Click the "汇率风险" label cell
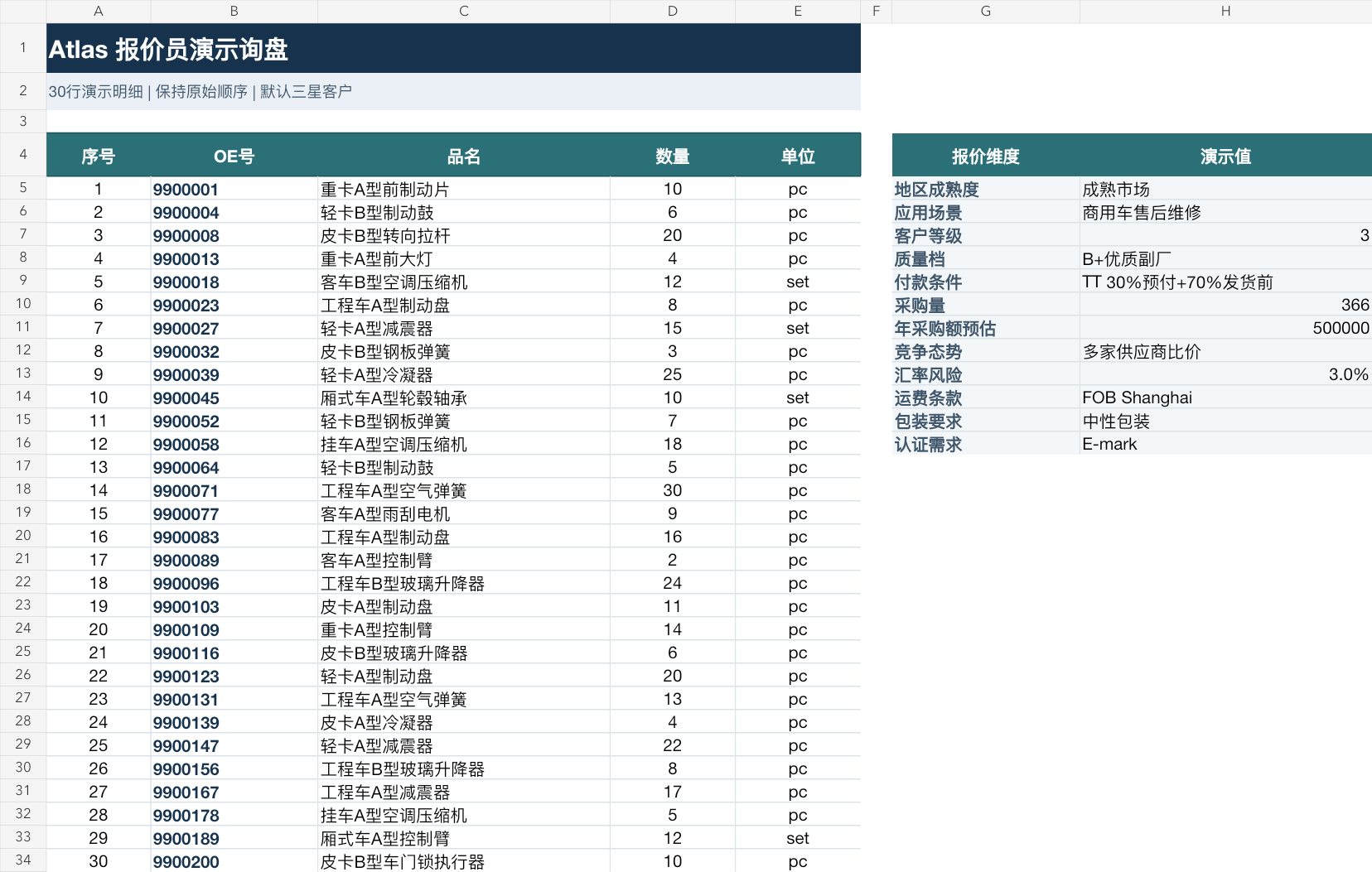The image size is (1372, 872). coord(986,374)
